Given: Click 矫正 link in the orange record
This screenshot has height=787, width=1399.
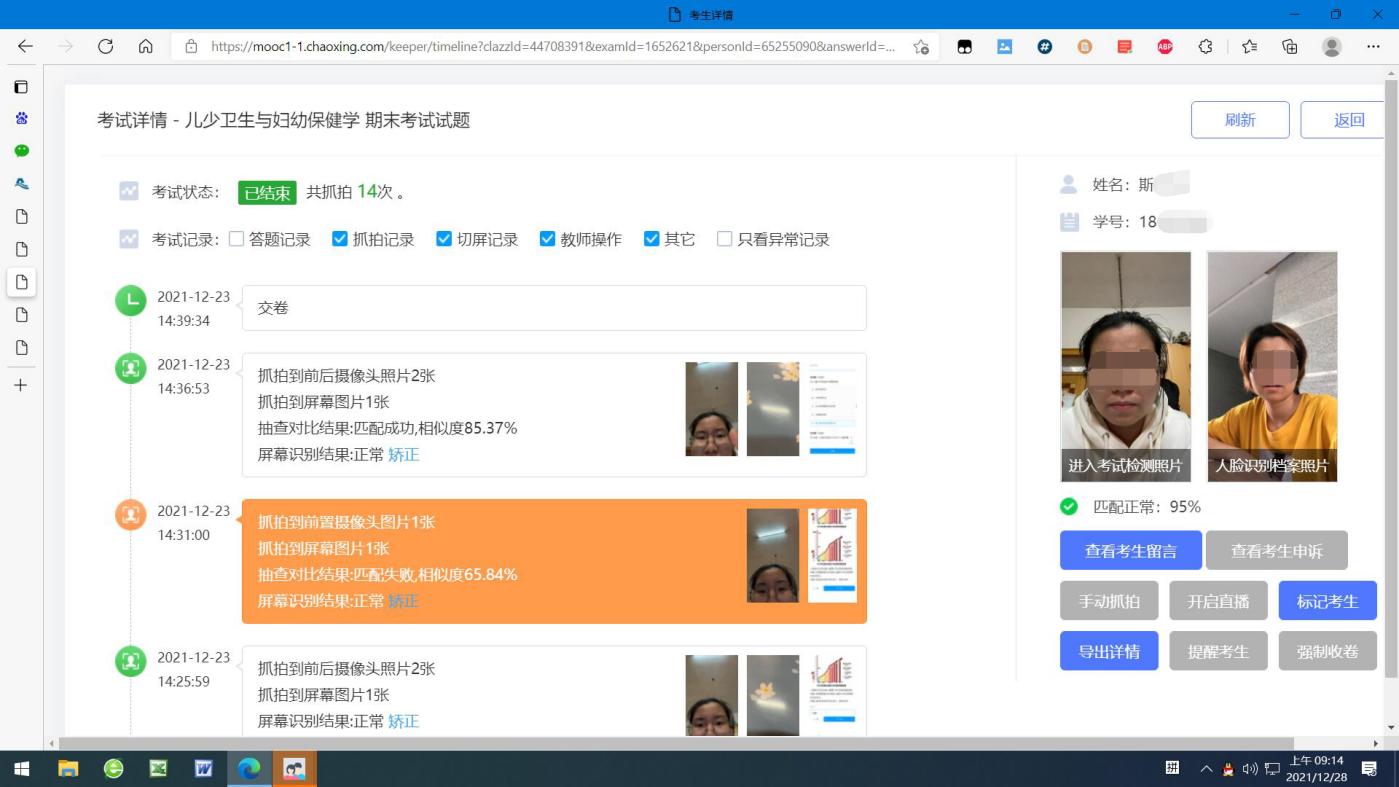Looking at the screenshot, I should tap(403, 601).
